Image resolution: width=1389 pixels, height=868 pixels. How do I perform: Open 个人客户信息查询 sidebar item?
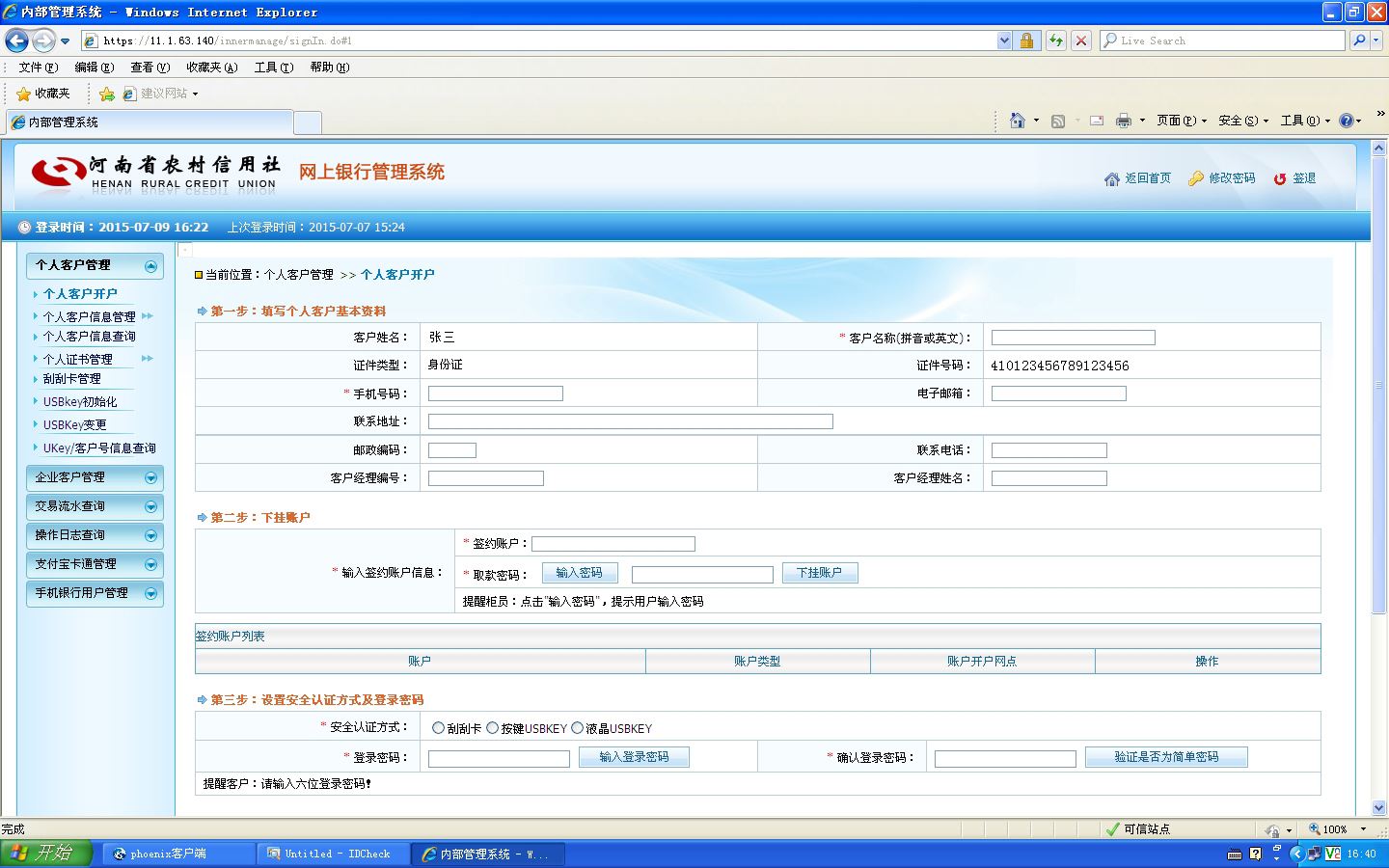pos(90,337)
